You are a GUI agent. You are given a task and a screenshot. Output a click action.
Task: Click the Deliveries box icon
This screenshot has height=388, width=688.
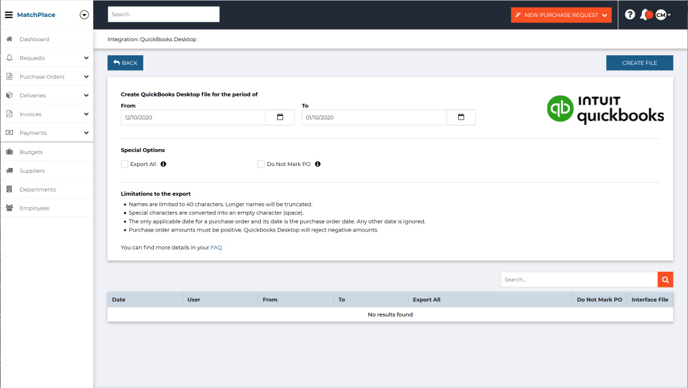(9, 95)
